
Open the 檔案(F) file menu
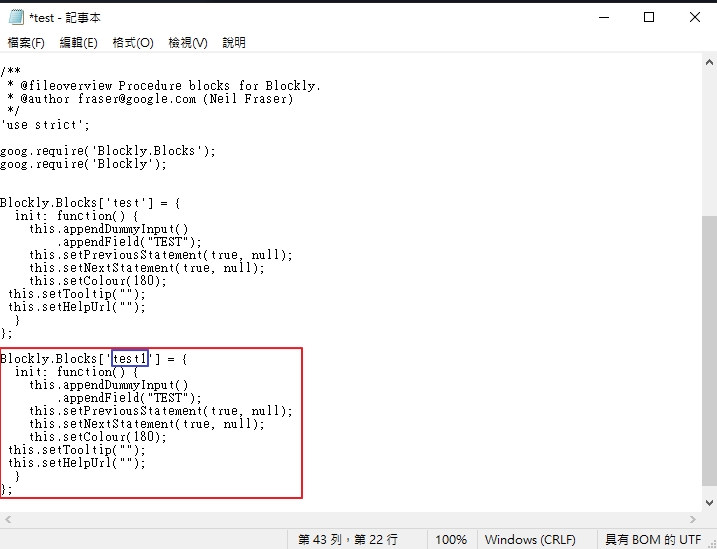point(26,43)
